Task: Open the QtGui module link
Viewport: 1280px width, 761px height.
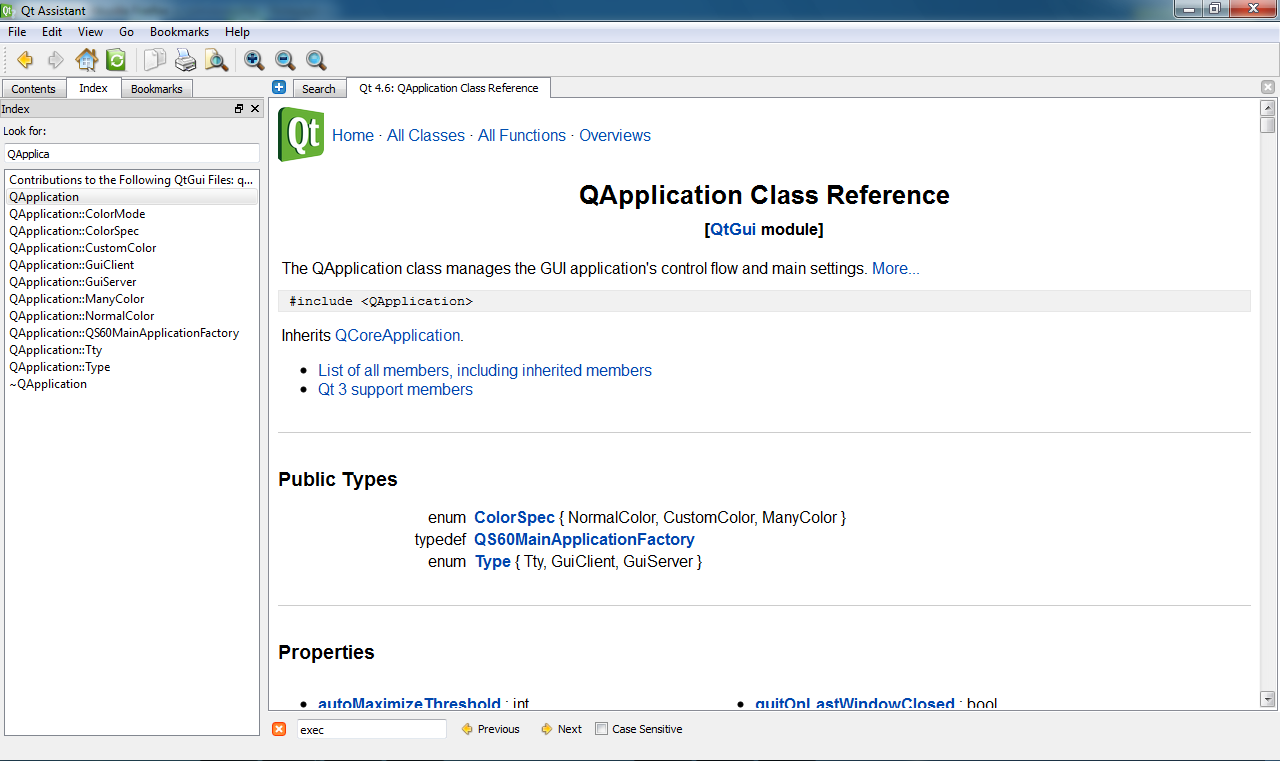Action: pyautogui.click(x=733, y=229)
